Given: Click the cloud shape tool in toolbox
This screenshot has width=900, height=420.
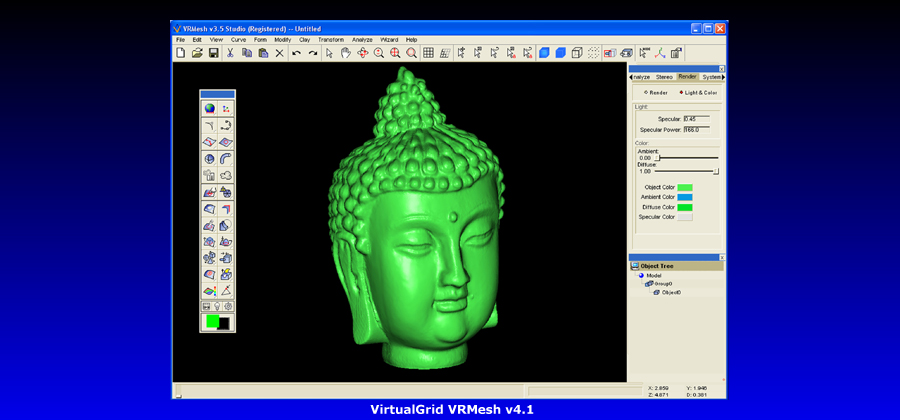Looking at the screenshot, I should (x=226, y=175).
